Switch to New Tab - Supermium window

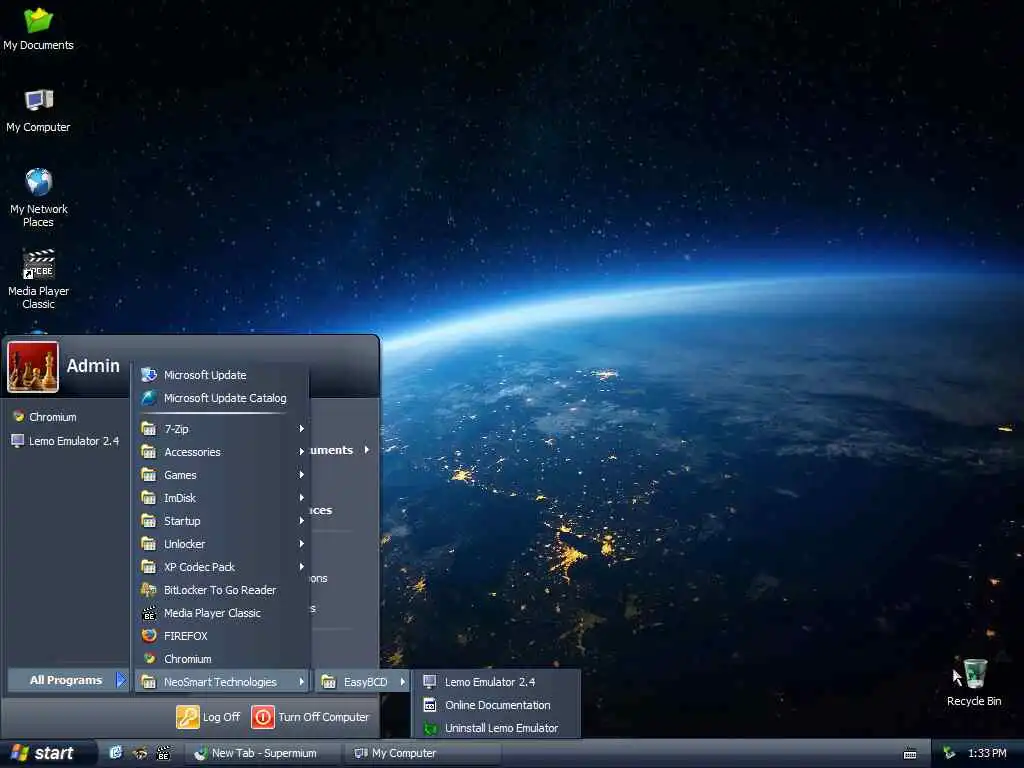(x=261, y=753)
